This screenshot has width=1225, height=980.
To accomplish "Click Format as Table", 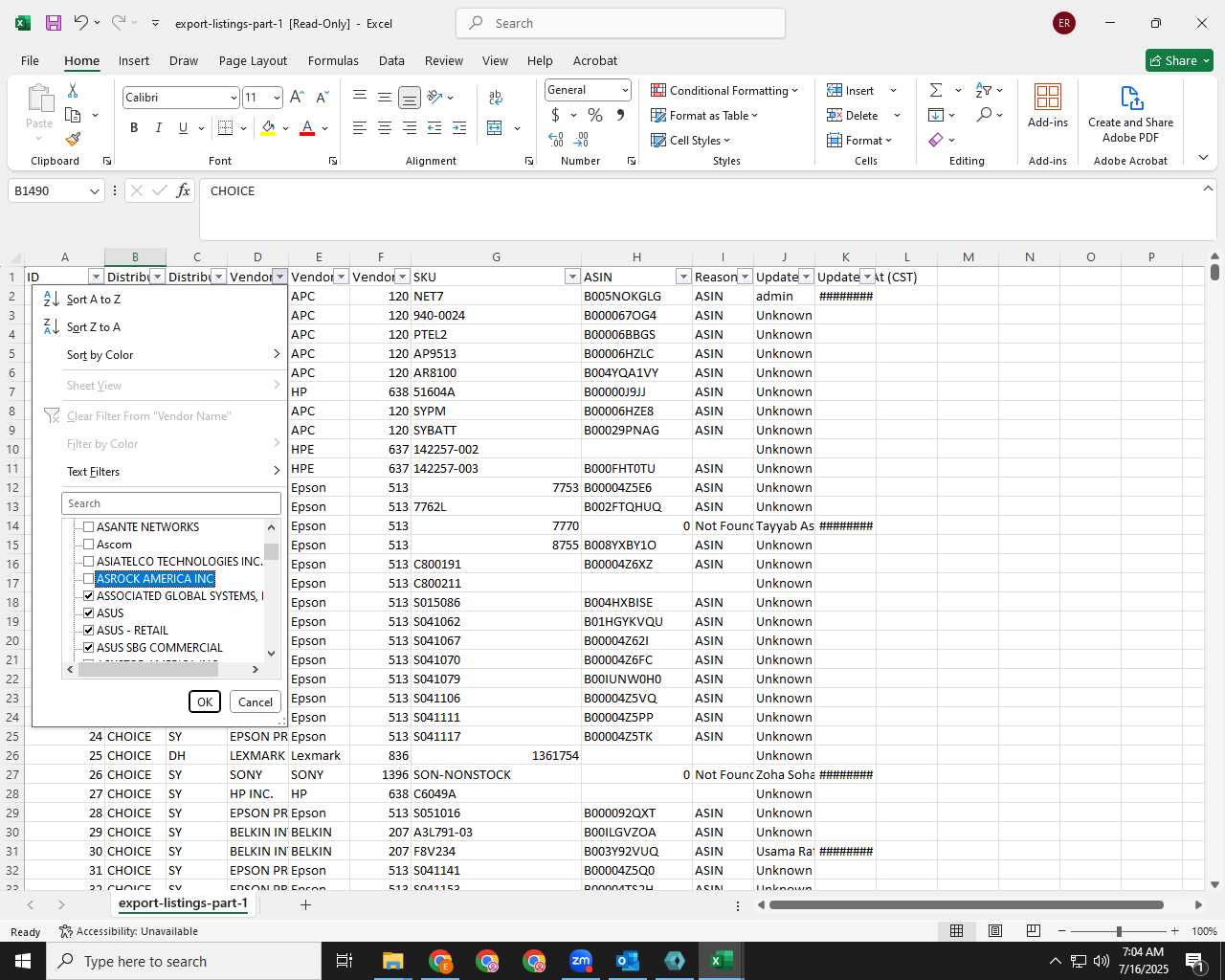I will 704,115.
